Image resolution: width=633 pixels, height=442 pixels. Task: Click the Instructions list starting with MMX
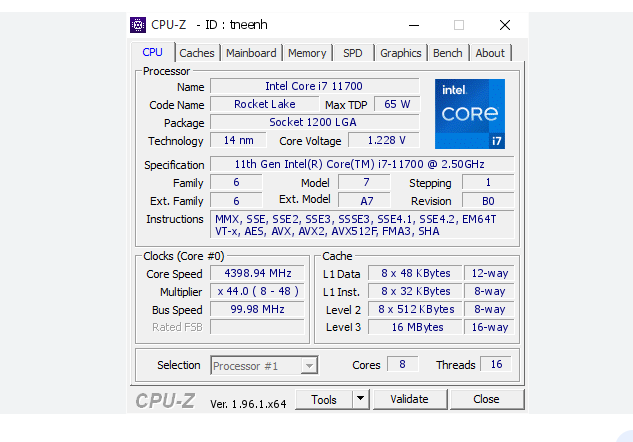click(362, 225)
